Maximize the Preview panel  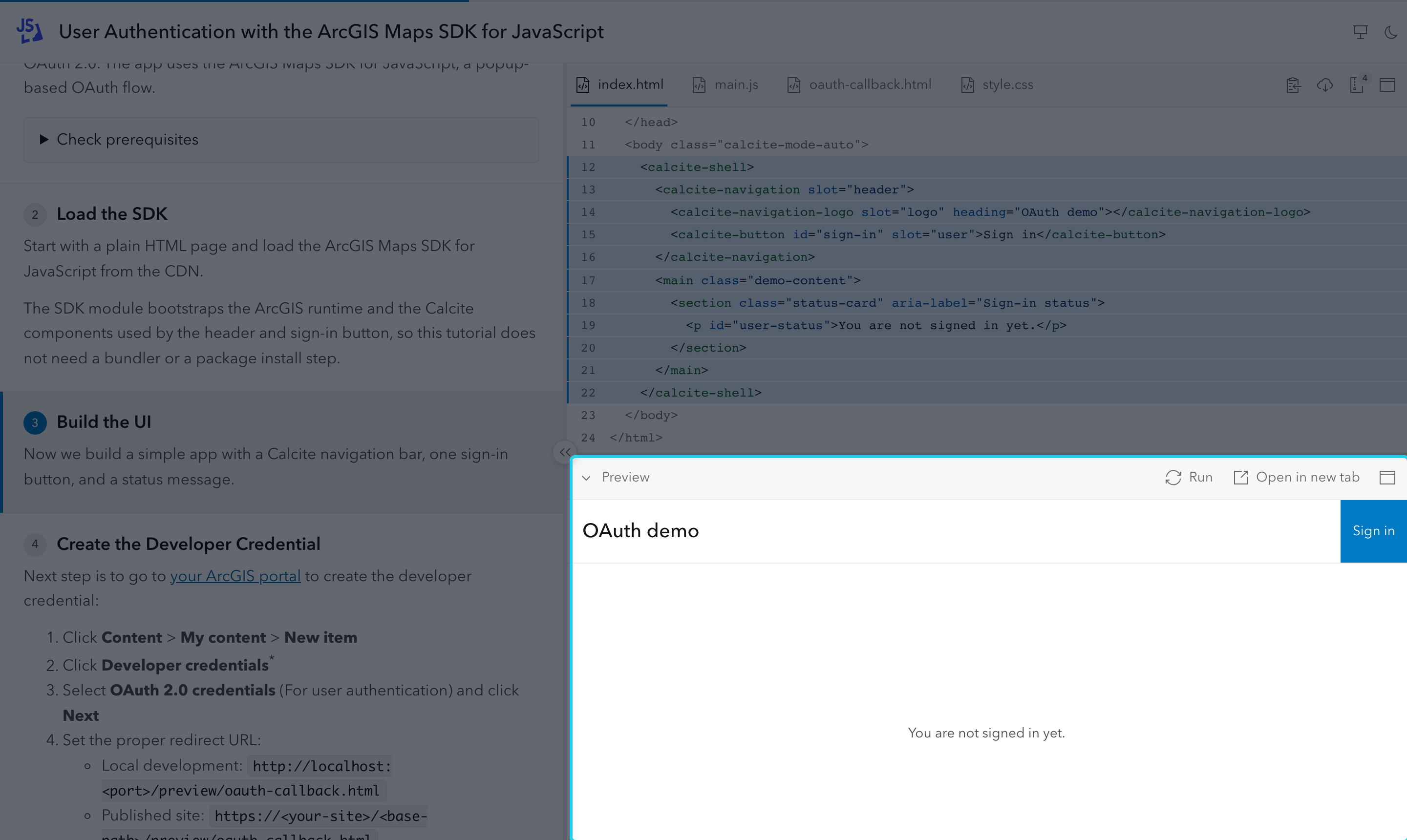[x=1387, y=477]
